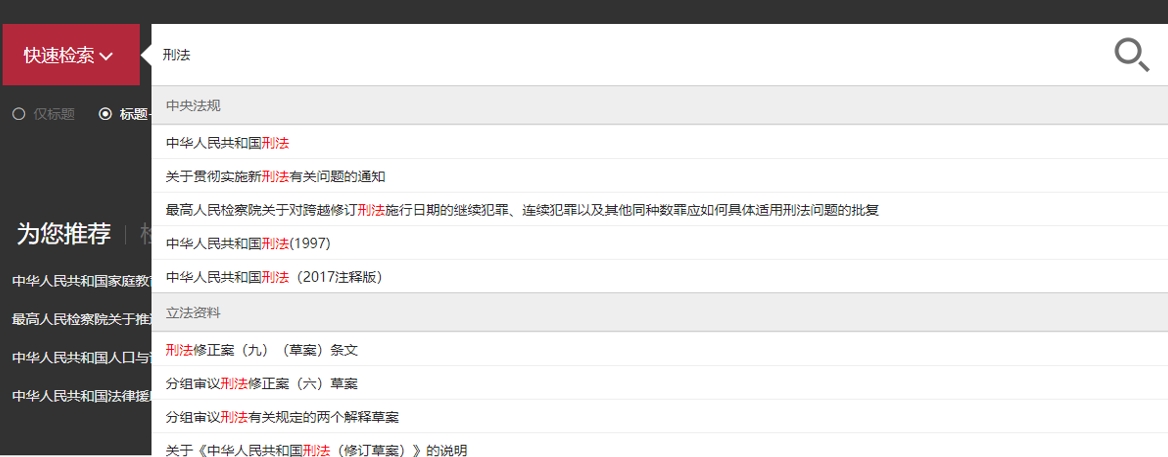The image size is (1168, 457).
Task: Open recommended item 中华人民共和国家庭教…
Action: [81, 281]
